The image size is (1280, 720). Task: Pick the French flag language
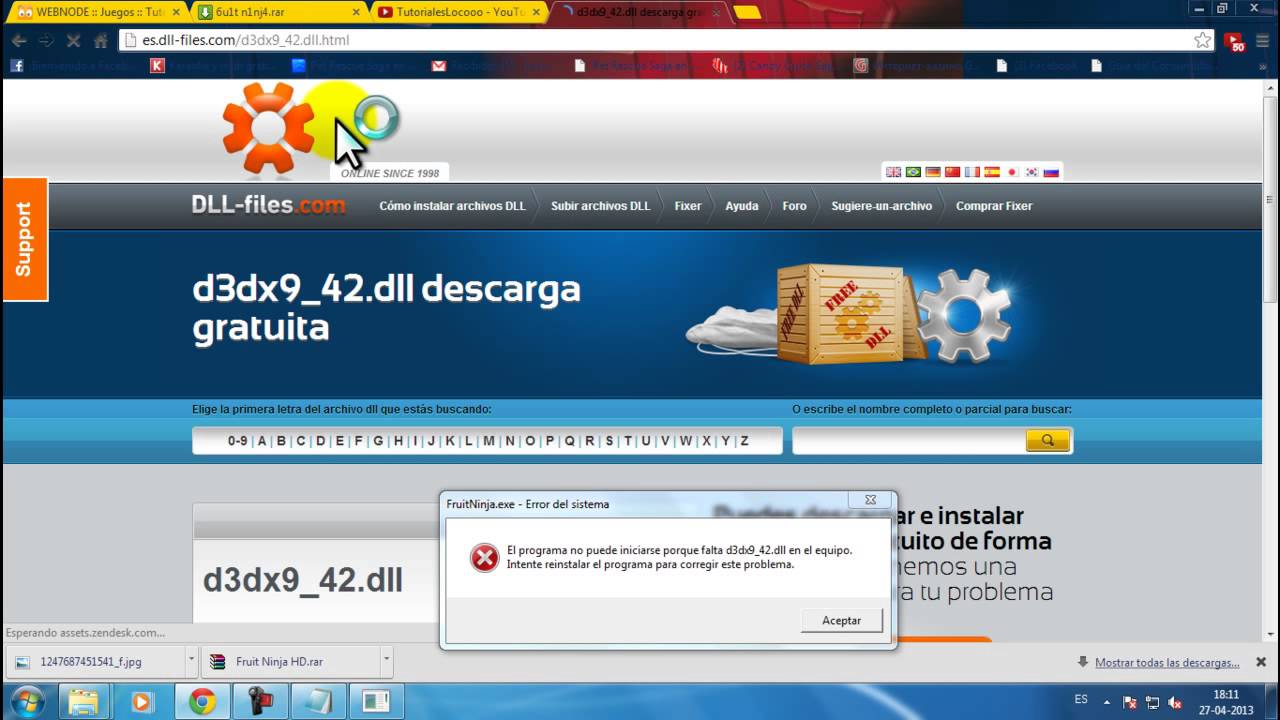(x=972, y=172)
